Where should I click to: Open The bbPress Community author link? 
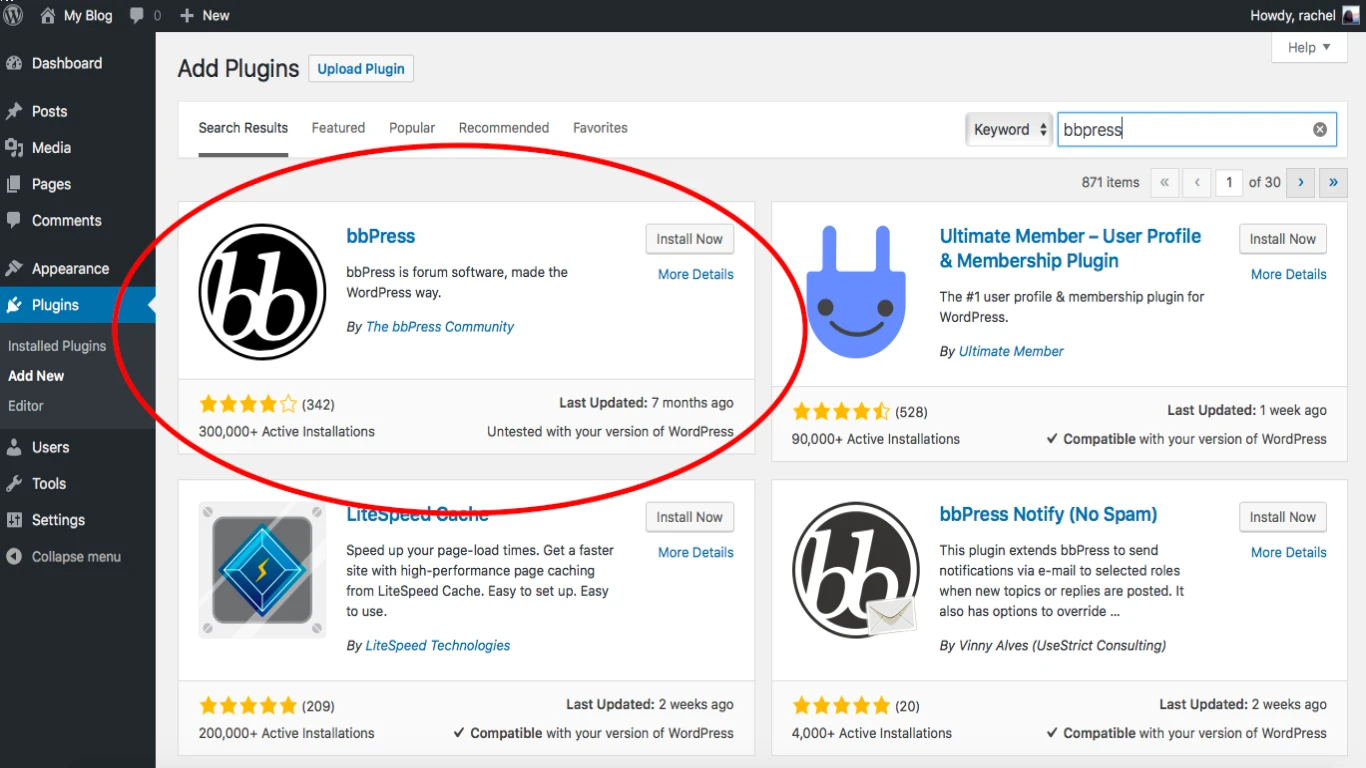pos(440,327)
